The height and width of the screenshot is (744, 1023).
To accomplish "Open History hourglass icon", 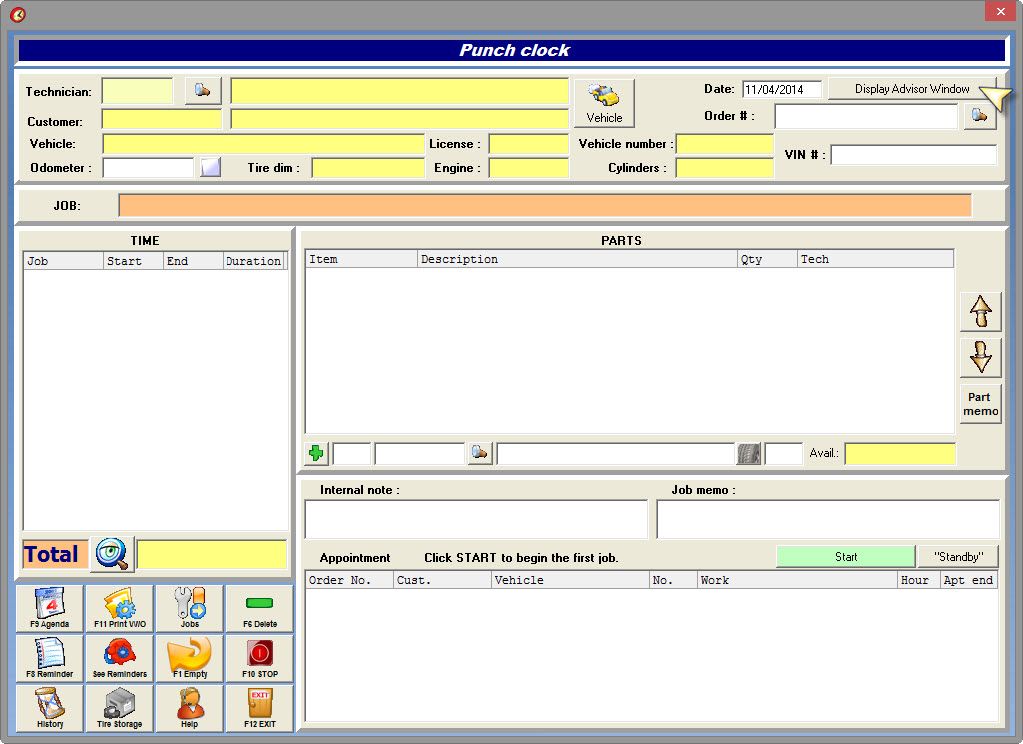I will click(x=50, y=708).
